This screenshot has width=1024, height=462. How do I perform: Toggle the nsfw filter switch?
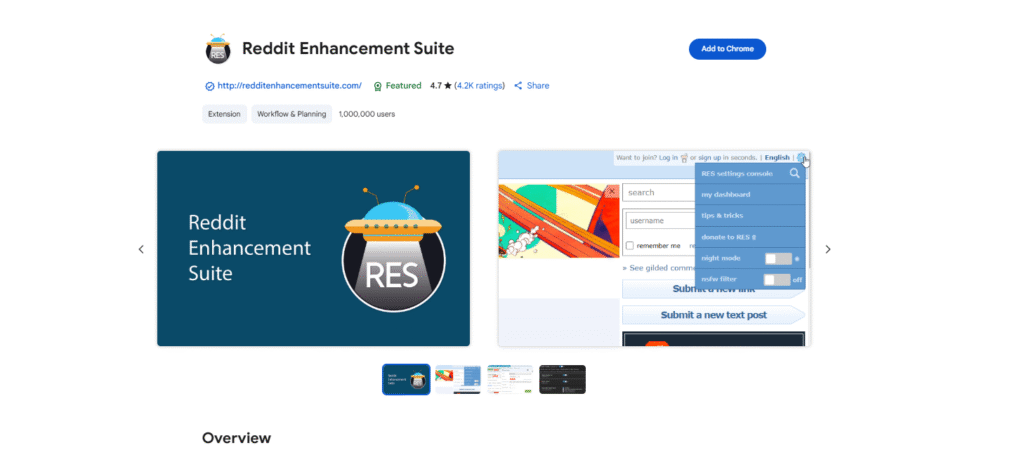point(777,279)
